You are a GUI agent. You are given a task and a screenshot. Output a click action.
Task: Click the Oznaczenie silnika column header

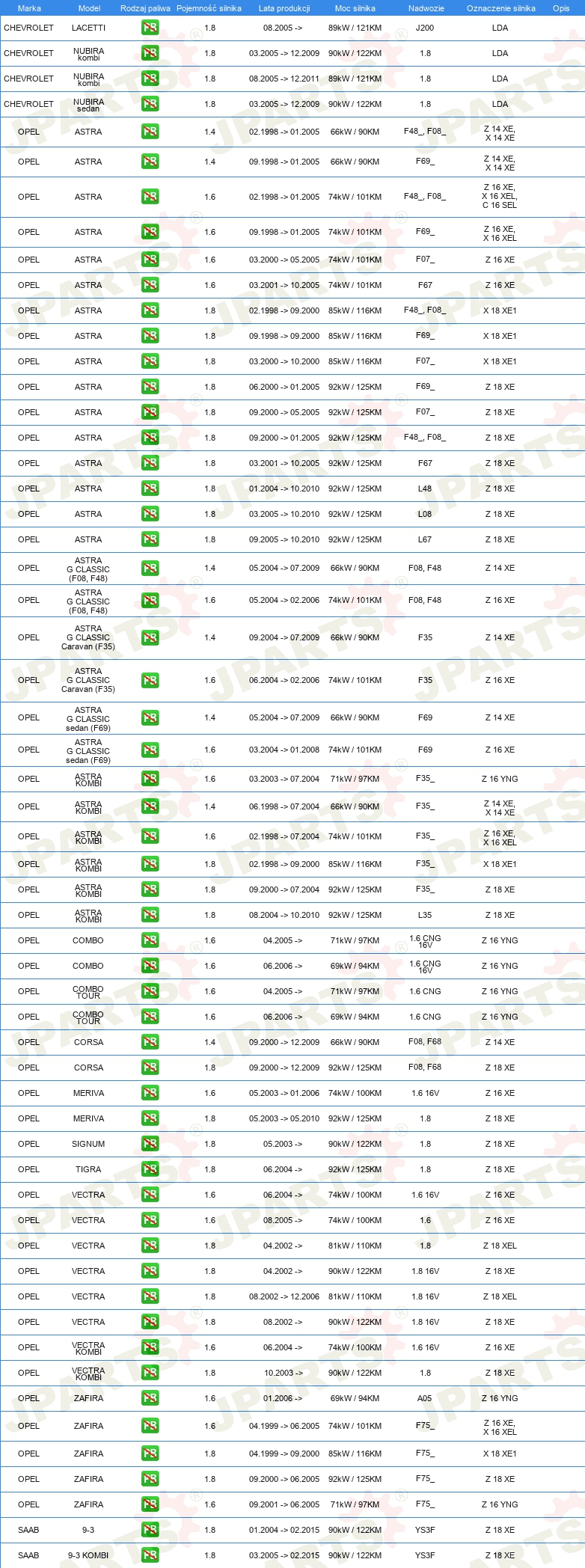pos(500,8)
